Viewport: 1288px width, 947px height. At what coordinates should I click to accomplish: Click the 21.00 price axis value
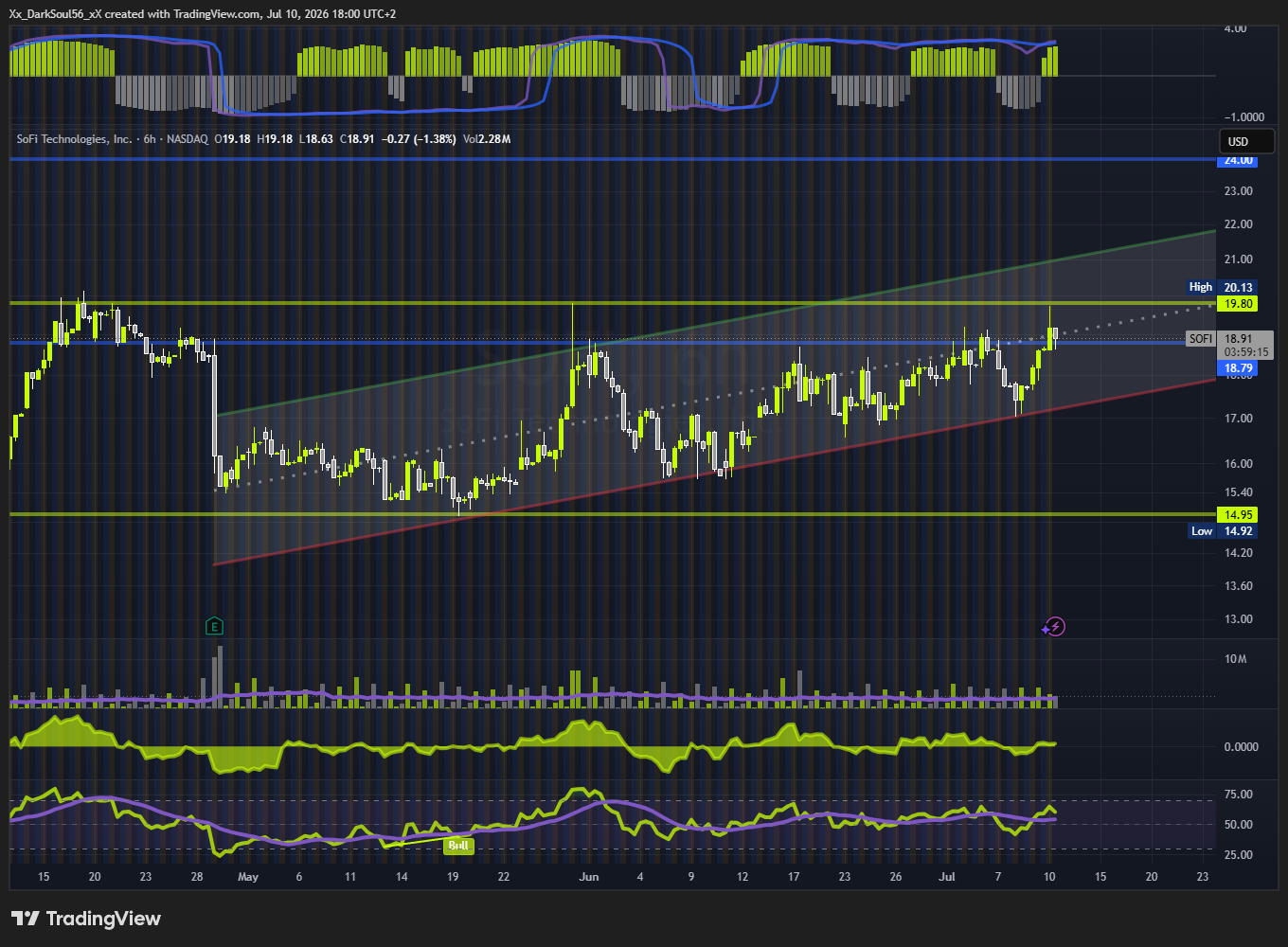point(1239,259)
